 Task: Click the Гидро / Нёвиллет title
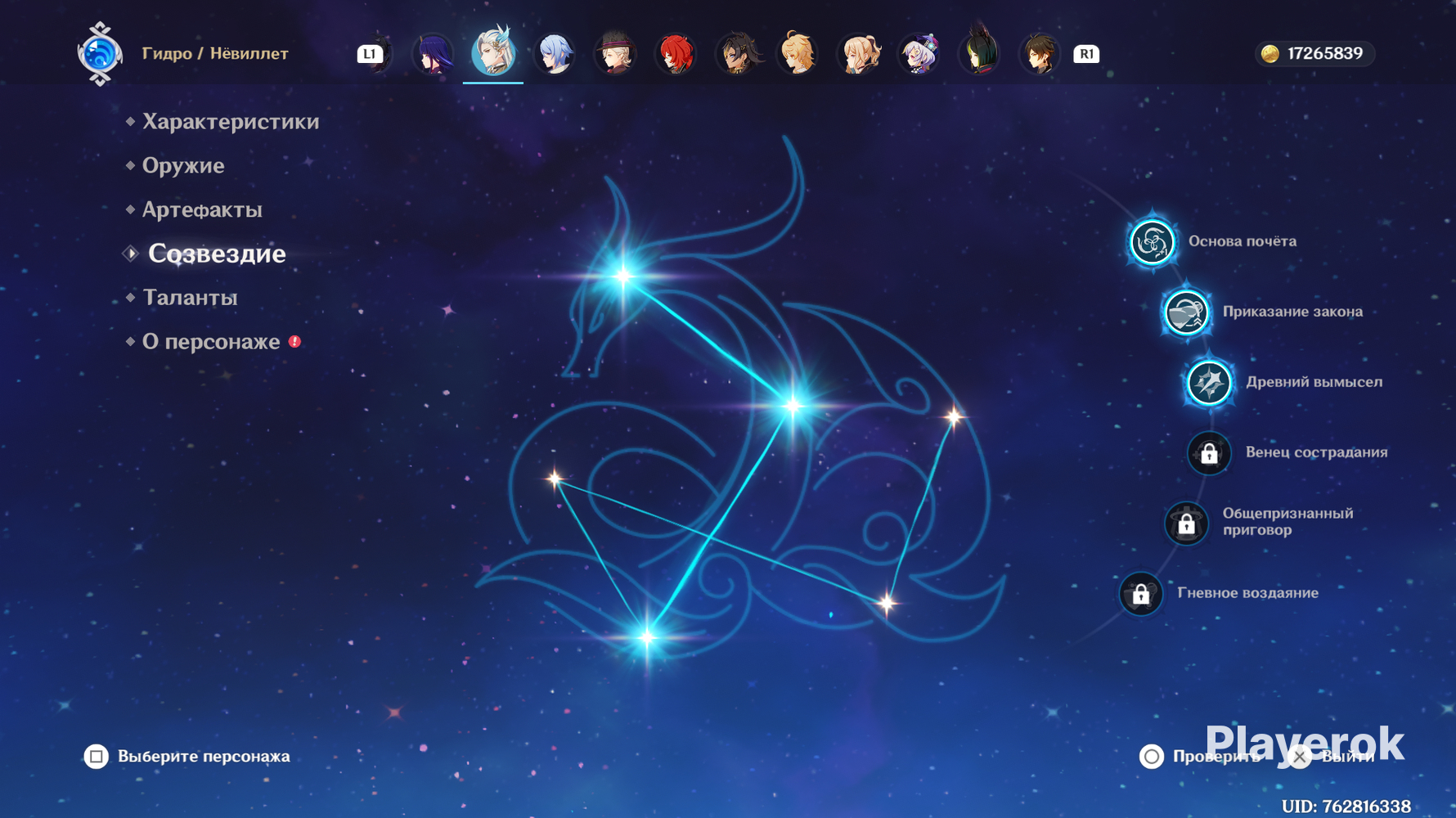(215, 54)
